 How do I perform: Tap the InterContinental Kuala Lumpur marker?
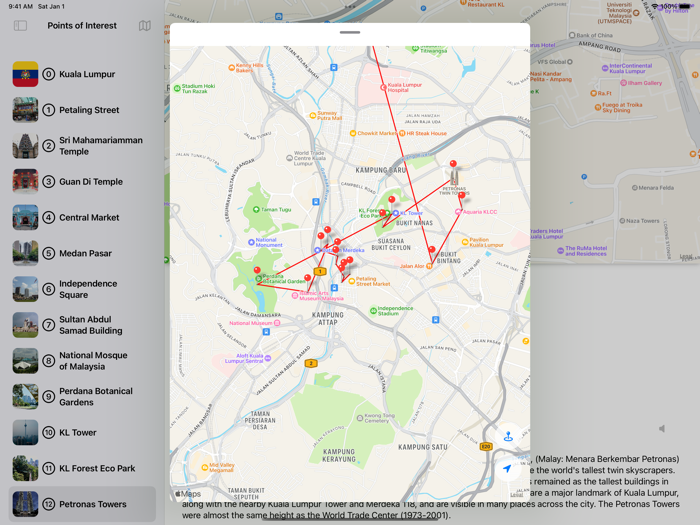(x=605, y=68)
